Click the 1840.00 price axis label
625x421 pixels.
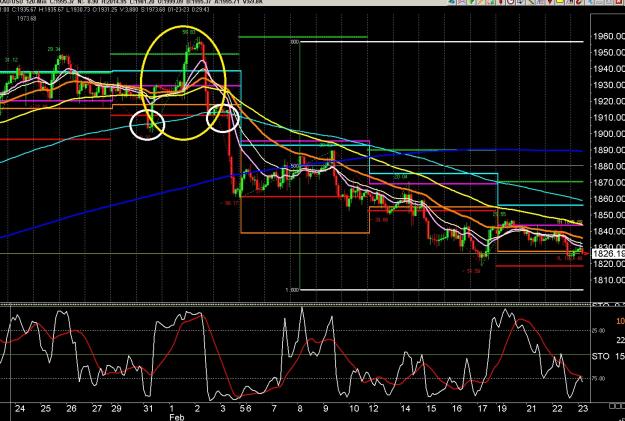(609, 231)
